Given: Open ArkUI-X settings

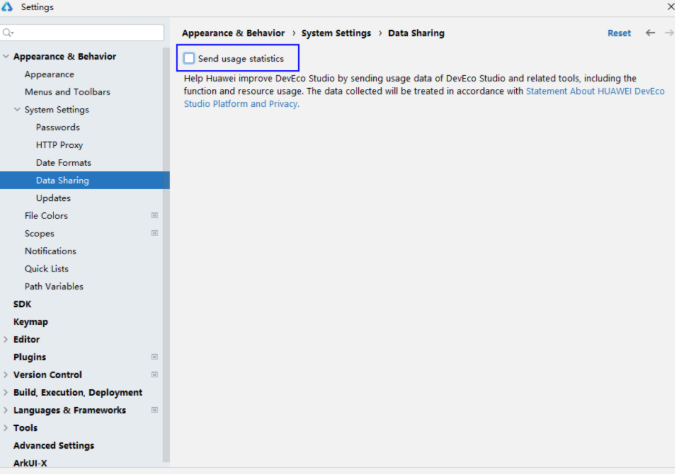Looking at the screenshot, I should (30, 463).
